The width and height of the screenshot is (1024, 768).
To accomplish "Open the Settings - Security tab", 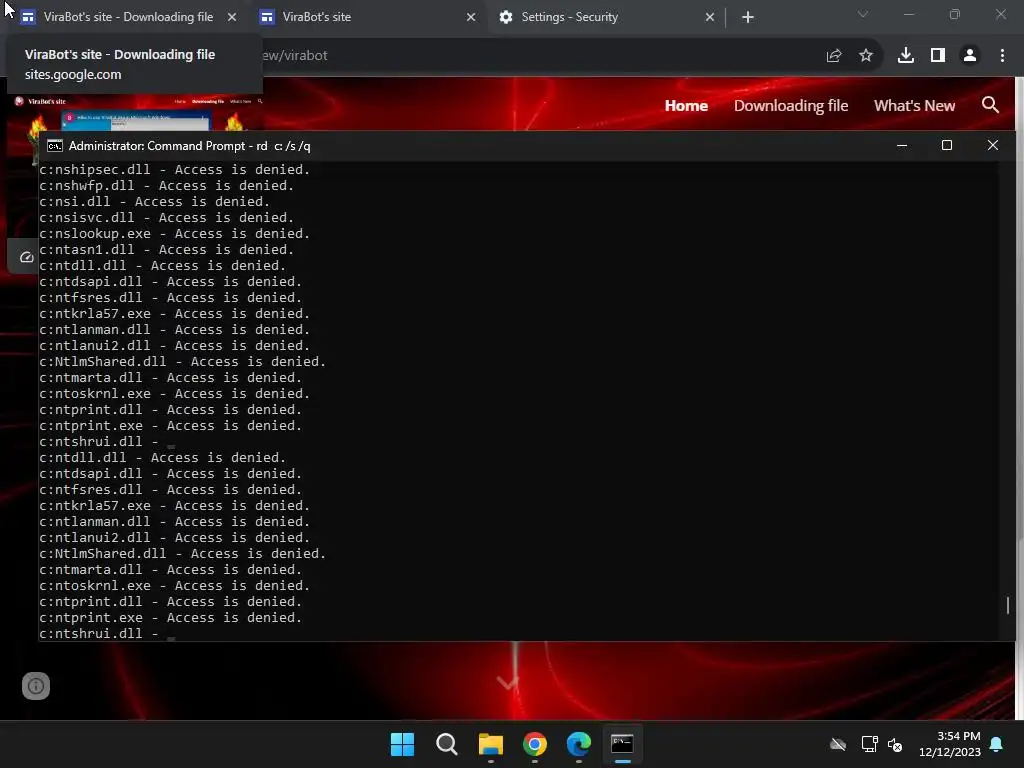I will coord(607,17).
